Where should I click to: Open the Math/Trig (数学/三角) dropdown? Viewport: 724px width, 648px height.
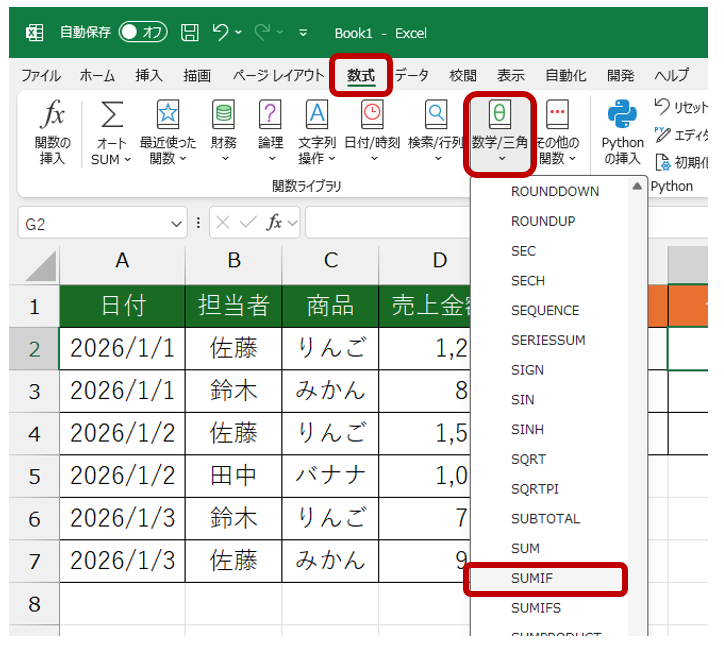pyautogui.click(x=501, y=134)
